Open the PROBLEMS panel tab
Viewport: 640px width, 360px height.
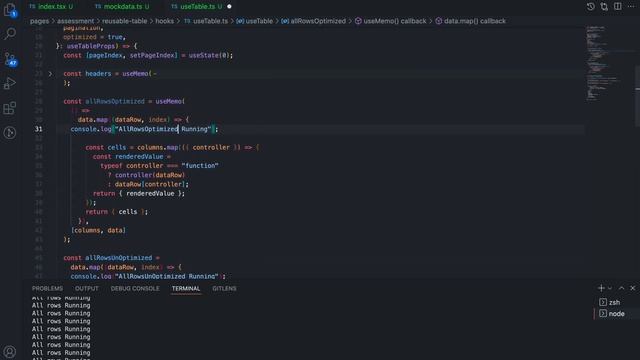click(x=47, y=288)
